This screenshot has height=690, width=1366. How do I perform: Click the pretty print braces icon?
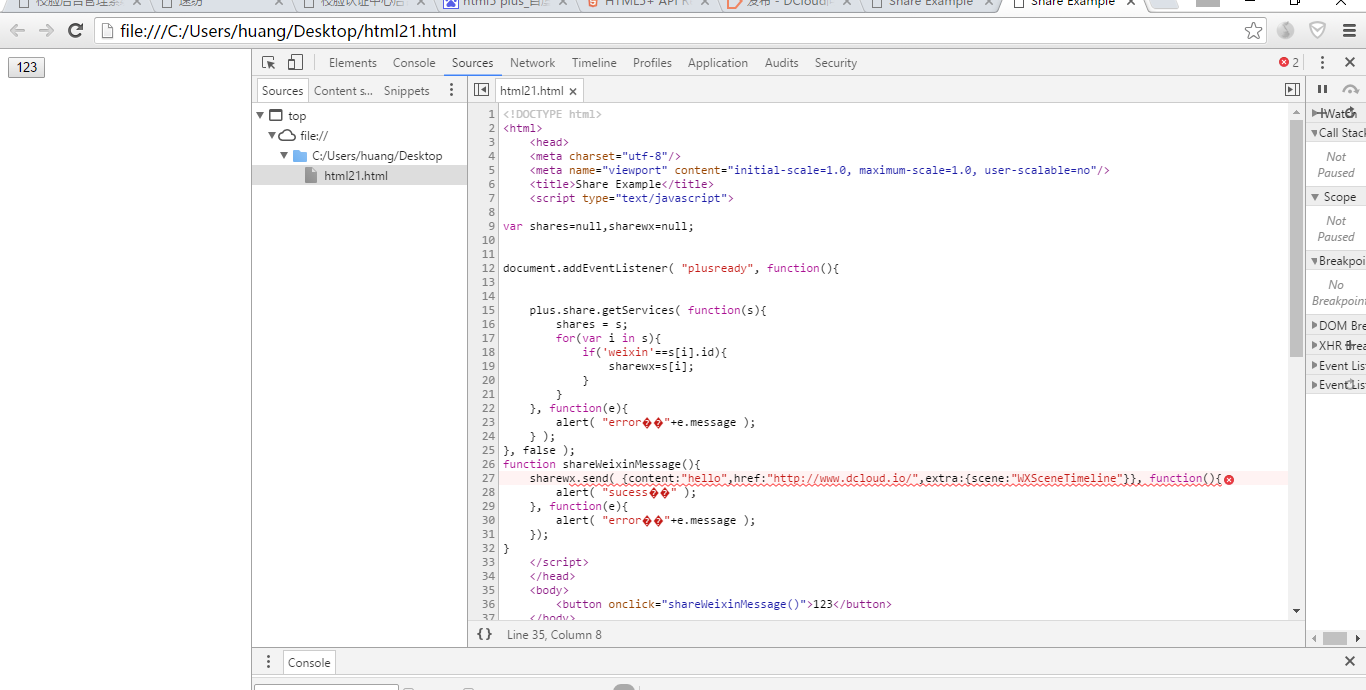[x=484, y=634]
